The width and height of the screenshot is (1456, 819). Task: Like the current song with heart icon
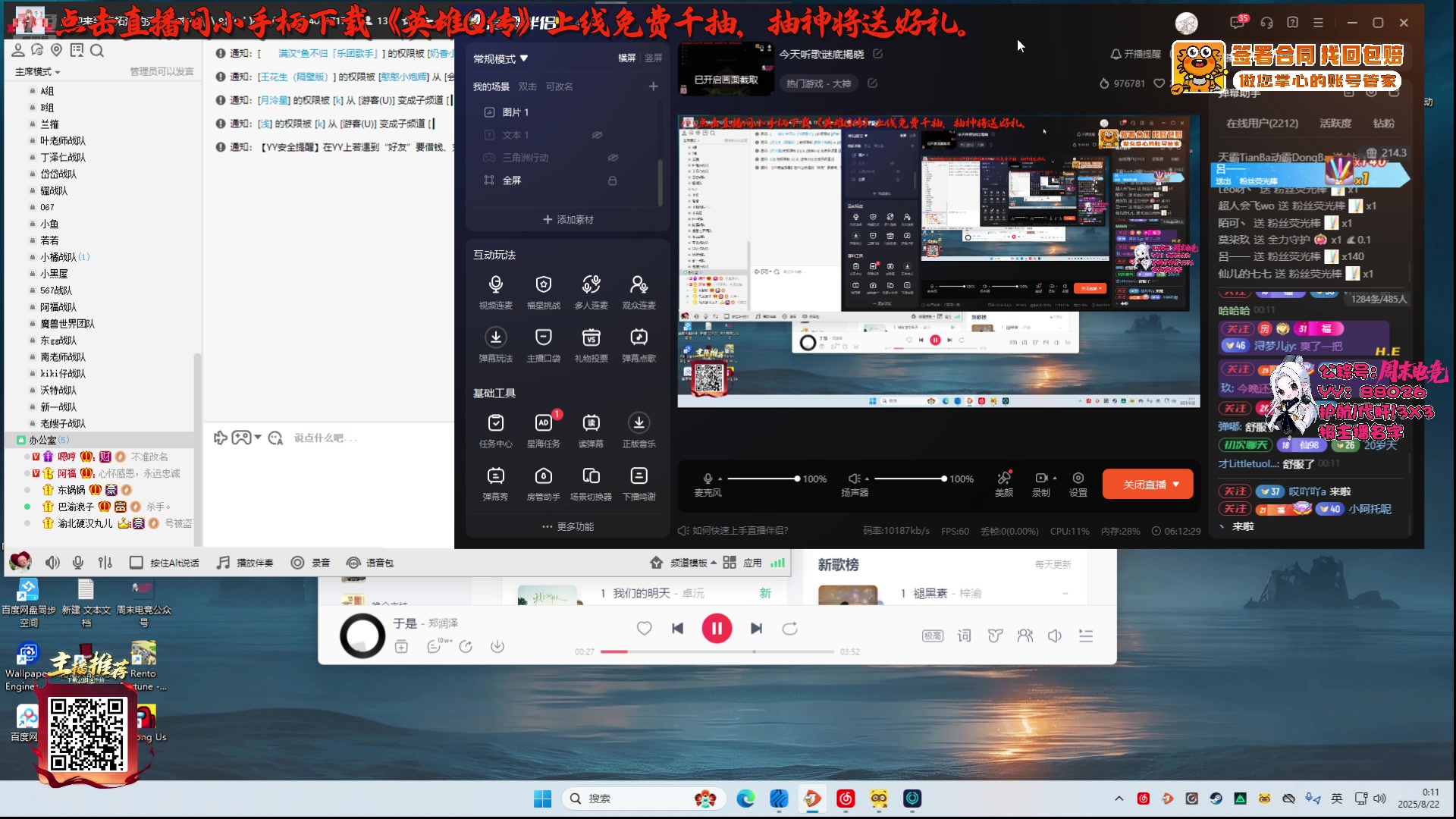pos(644,629)
